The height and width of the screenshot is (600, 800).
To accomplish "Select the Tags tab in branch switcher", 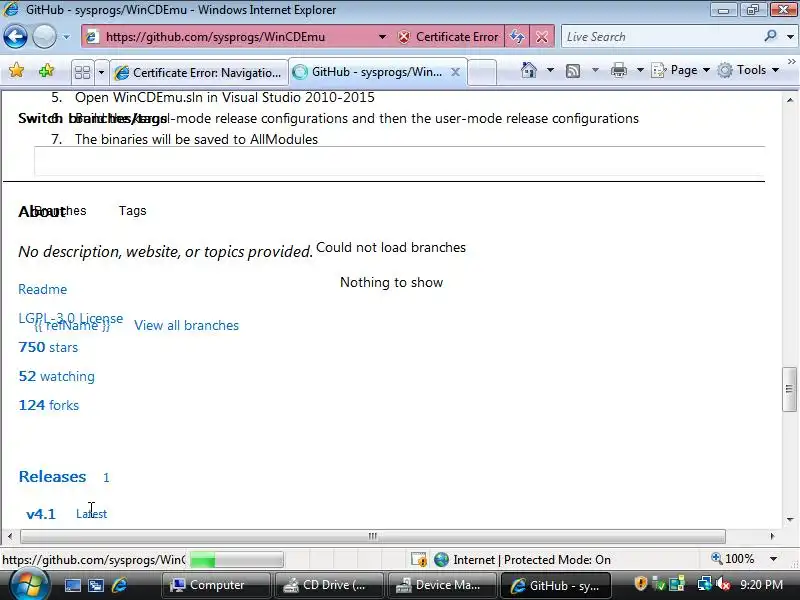I will tap(133, 211).
